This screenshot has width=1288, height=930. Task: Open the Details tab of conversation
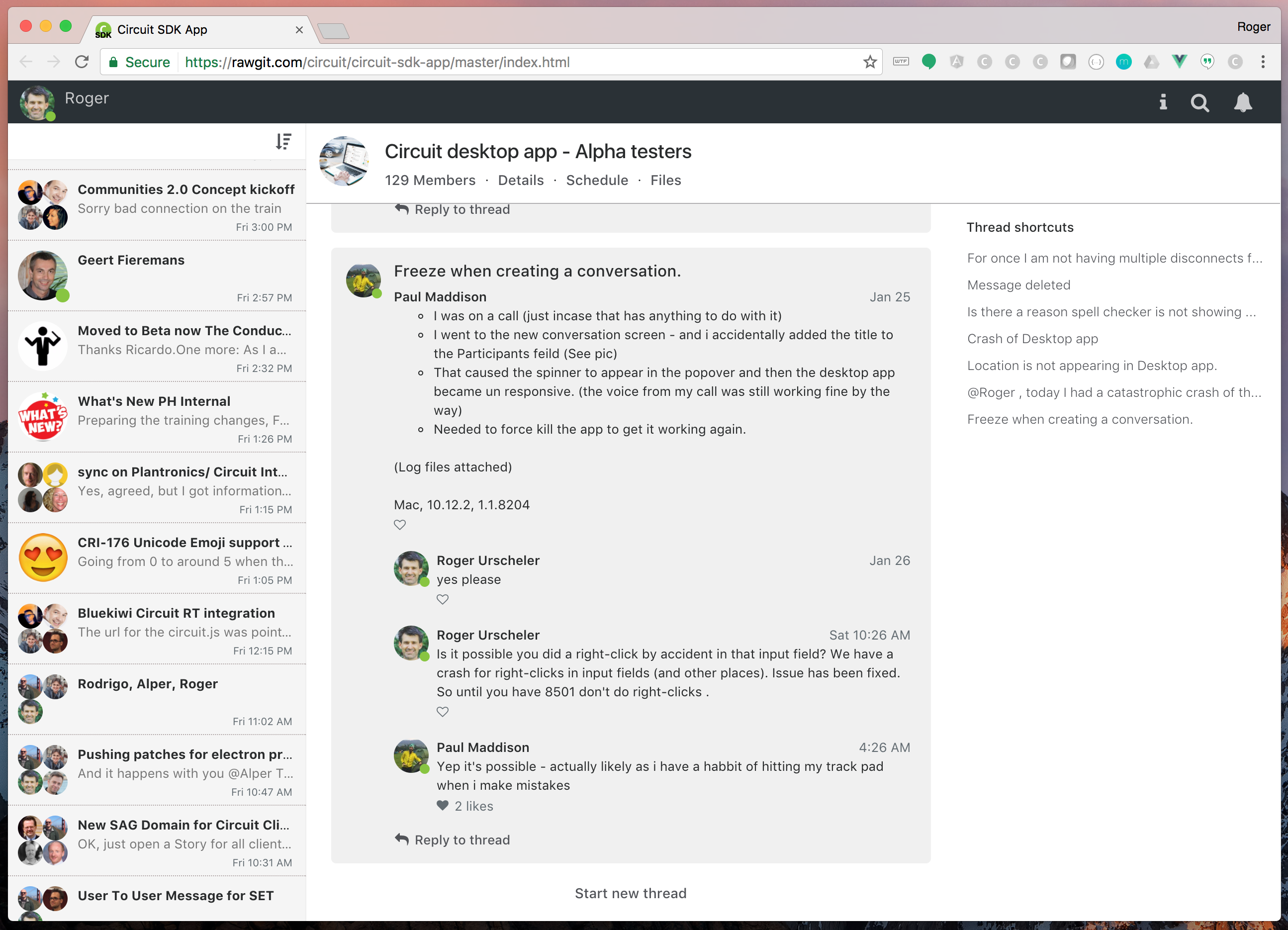click(x=520, y=180)
